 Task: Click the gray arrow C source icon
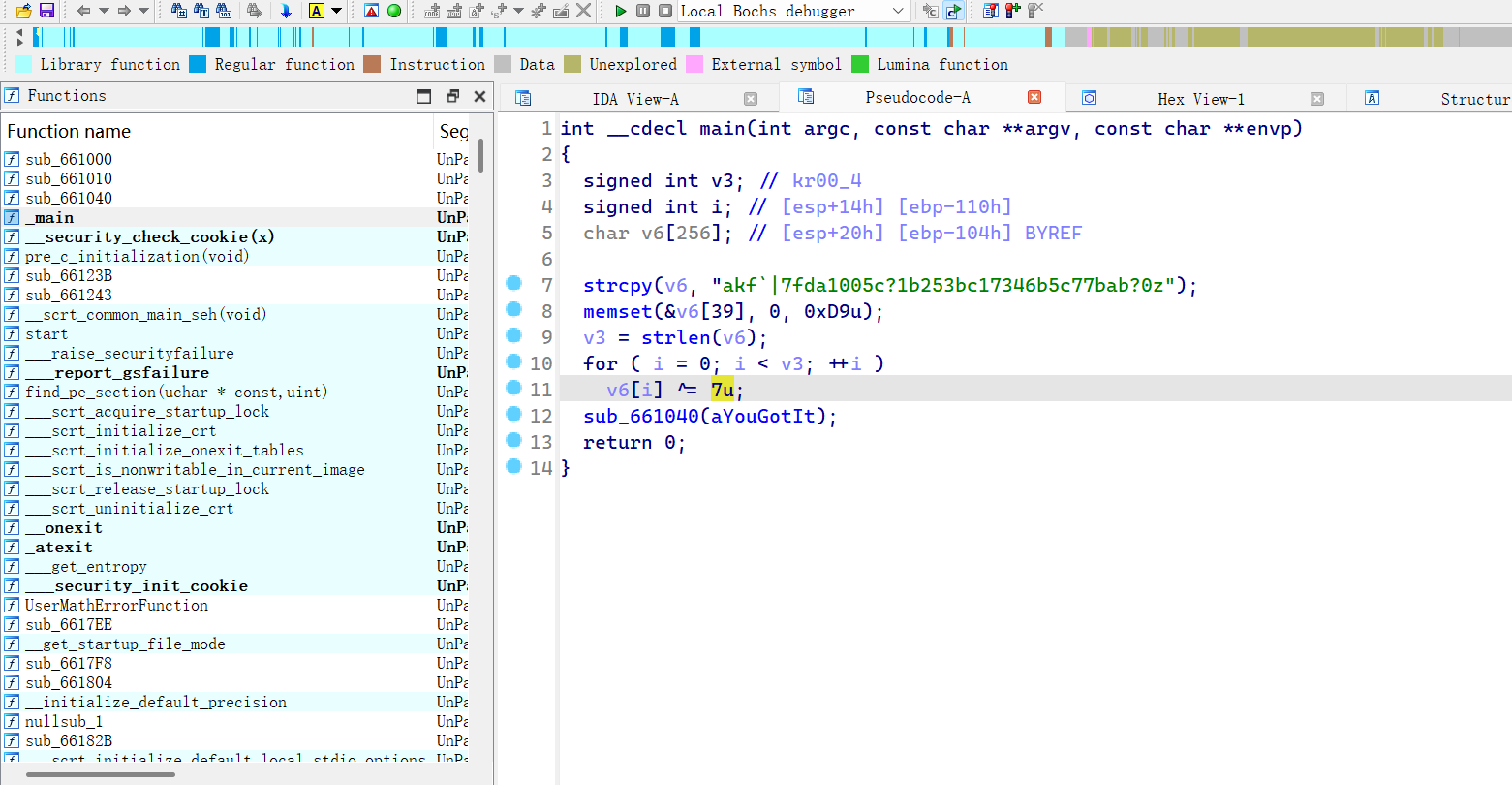tap(930, 11)
